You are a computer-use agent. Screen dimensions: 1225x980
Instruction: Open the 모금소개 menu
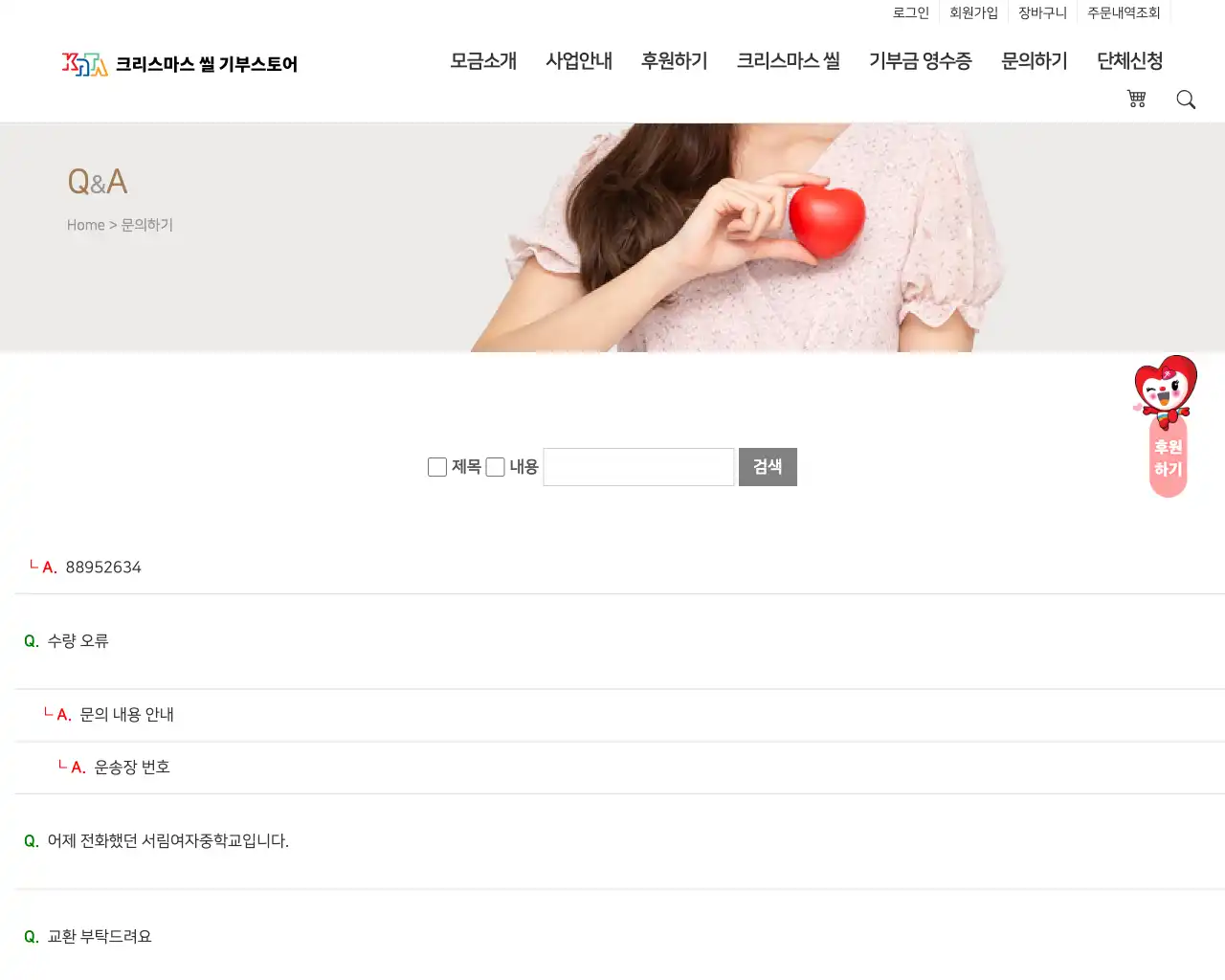tap(483, 61)
